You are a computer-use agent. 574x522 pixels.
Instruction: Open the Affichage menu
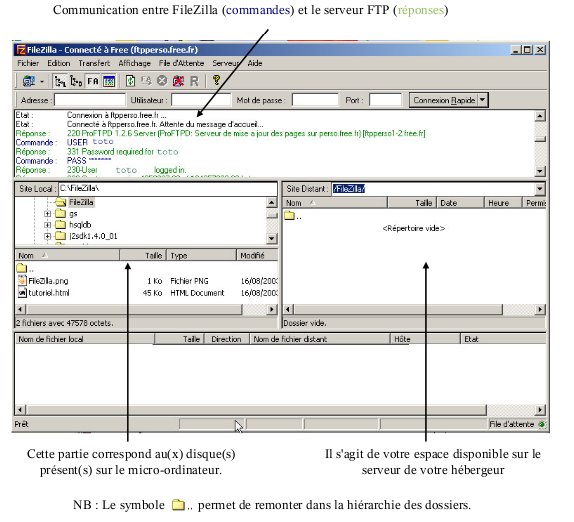(x=134, y=63)
